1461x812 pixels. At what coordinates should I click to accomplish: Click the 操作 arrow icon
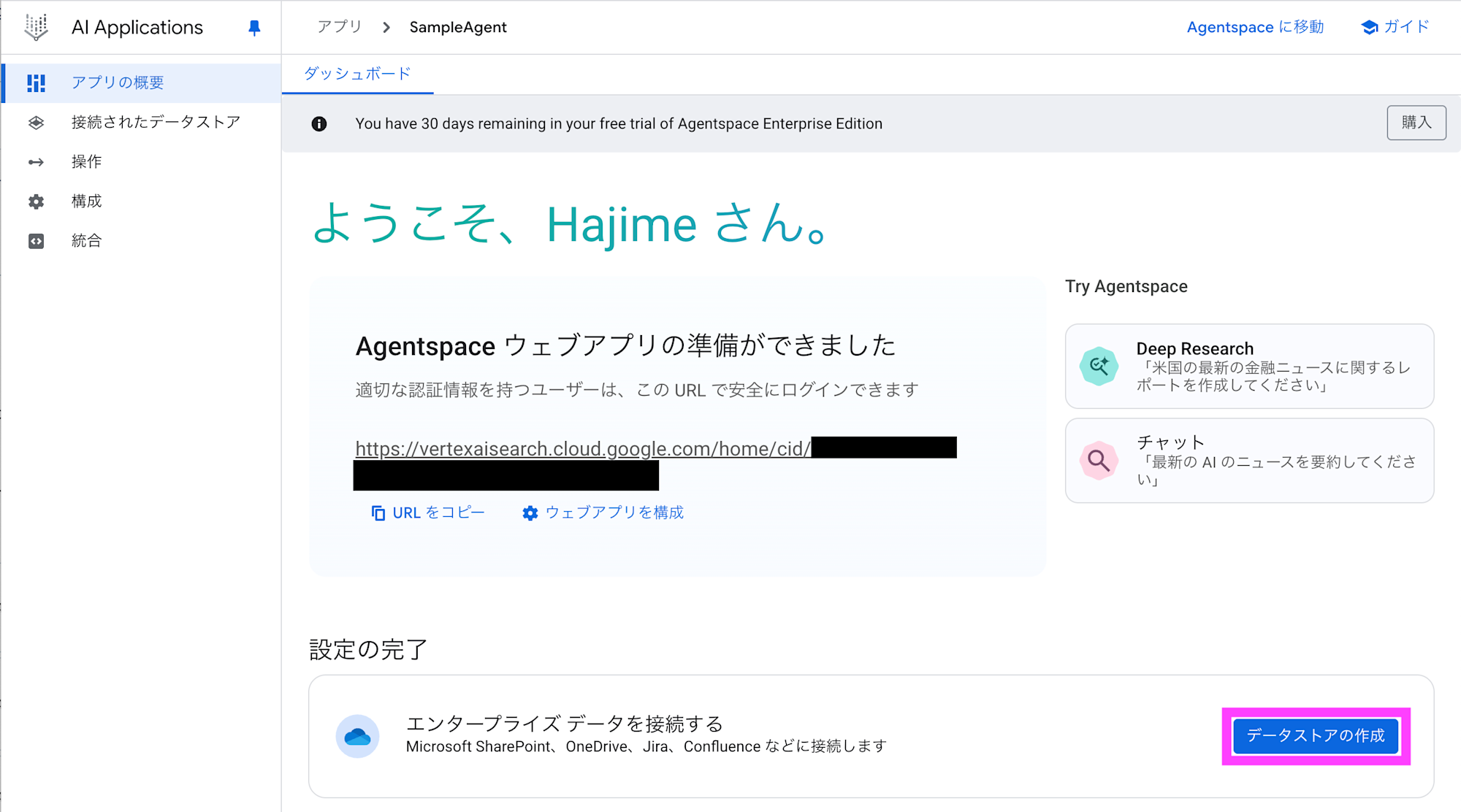point(36,161)
